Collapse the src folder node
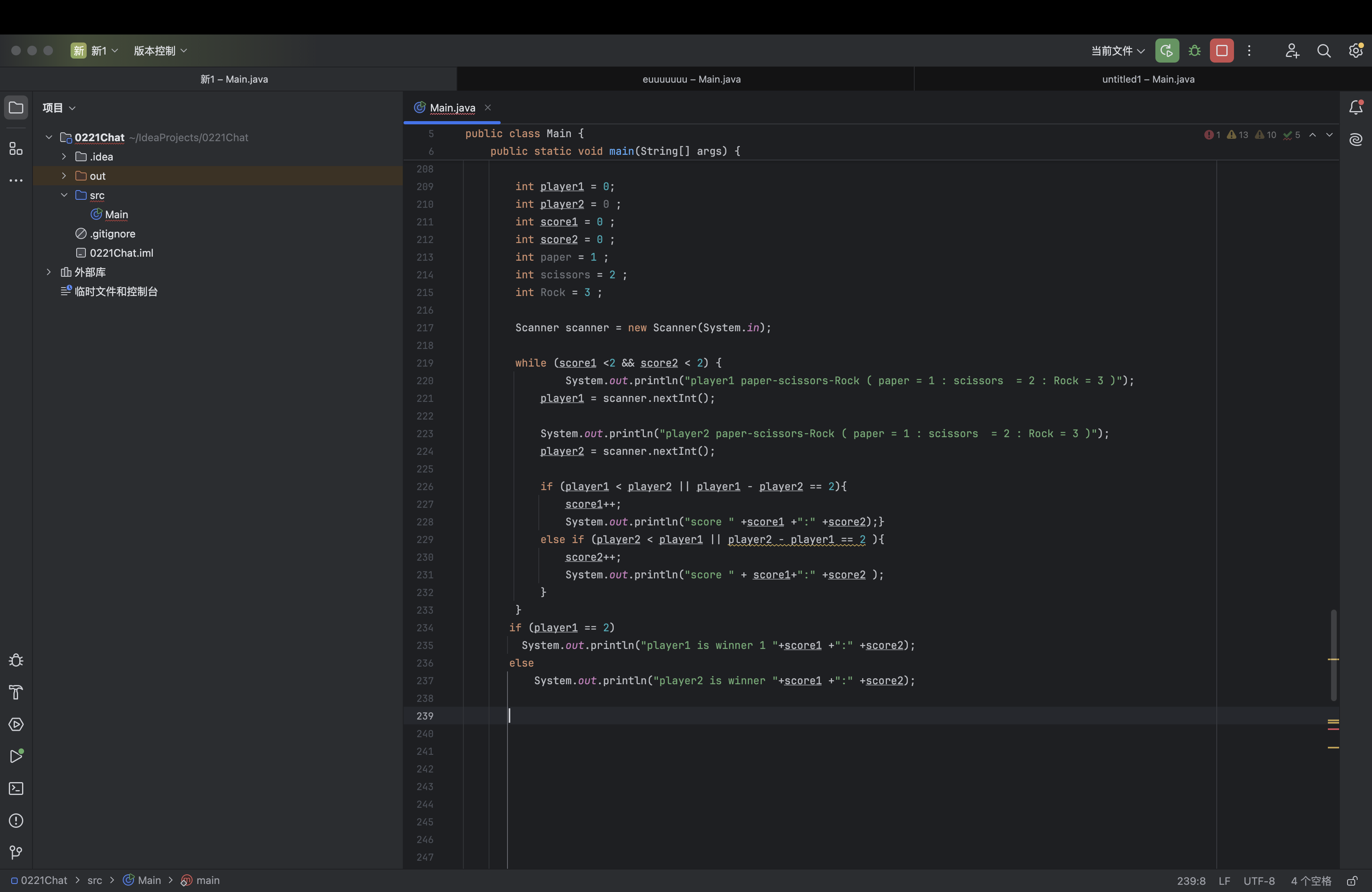This screenshot has width=1372, height=892. pyautogui.click(x=64, y=195)
